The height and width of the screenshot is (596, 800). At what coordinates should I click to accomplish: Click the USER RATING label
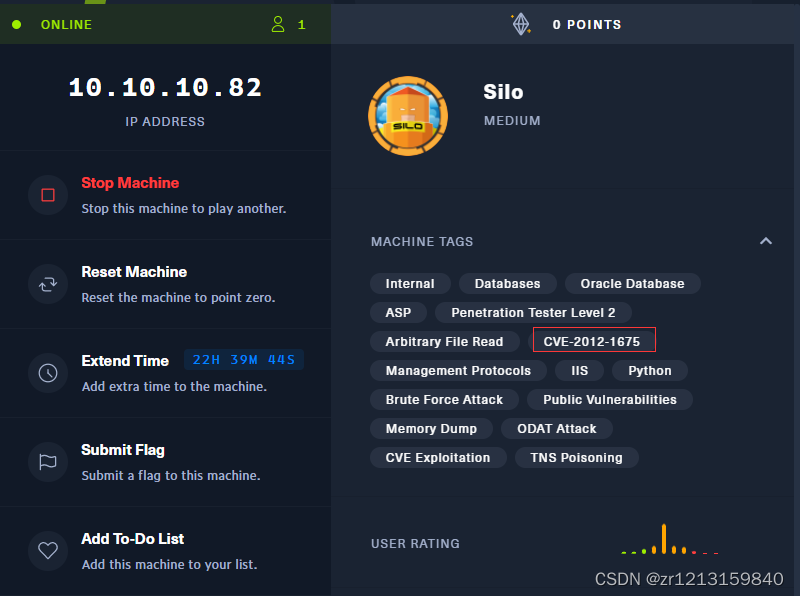(415, 543)
